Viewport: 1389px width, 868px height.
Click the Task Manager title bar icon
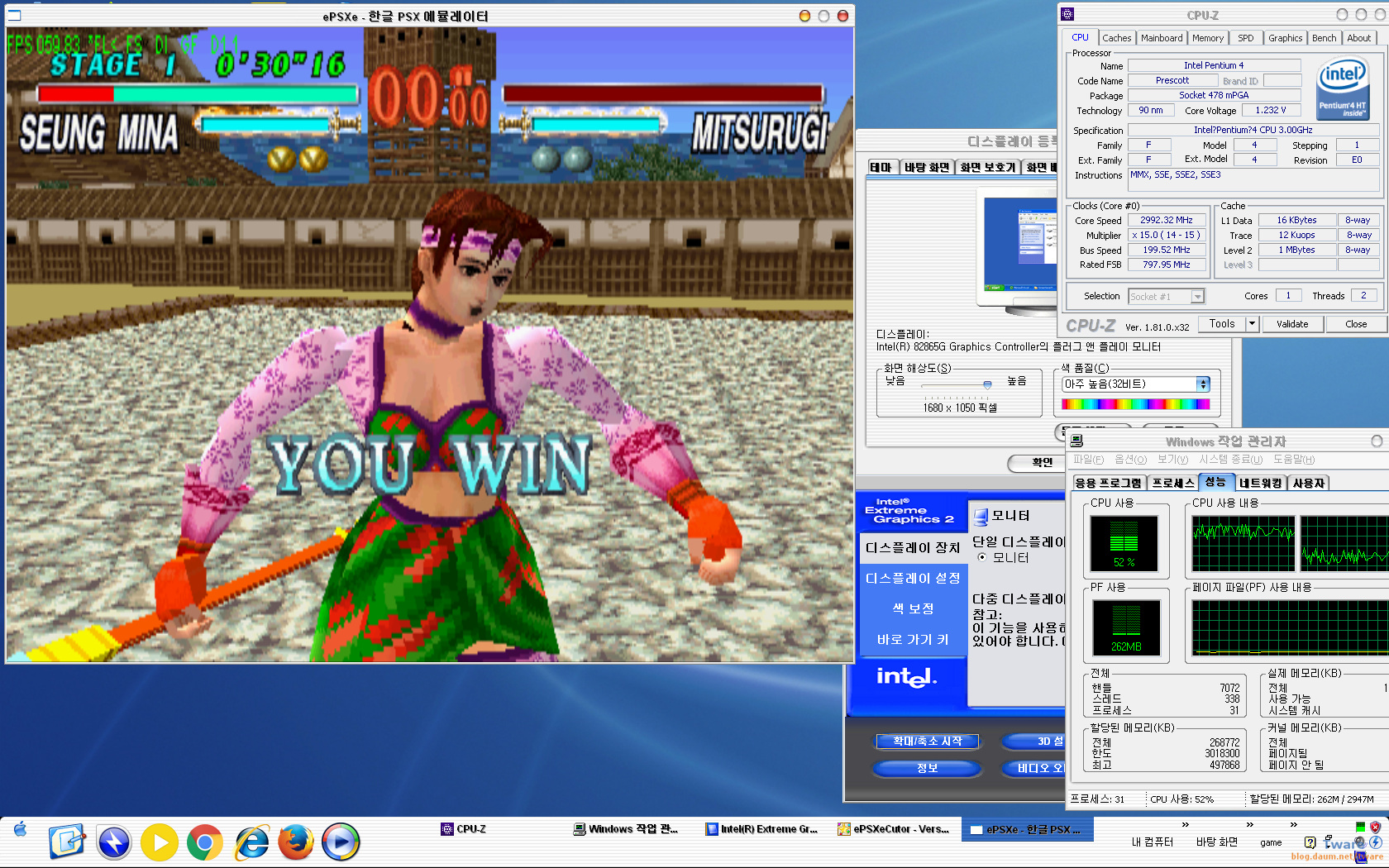(1076, 441)
